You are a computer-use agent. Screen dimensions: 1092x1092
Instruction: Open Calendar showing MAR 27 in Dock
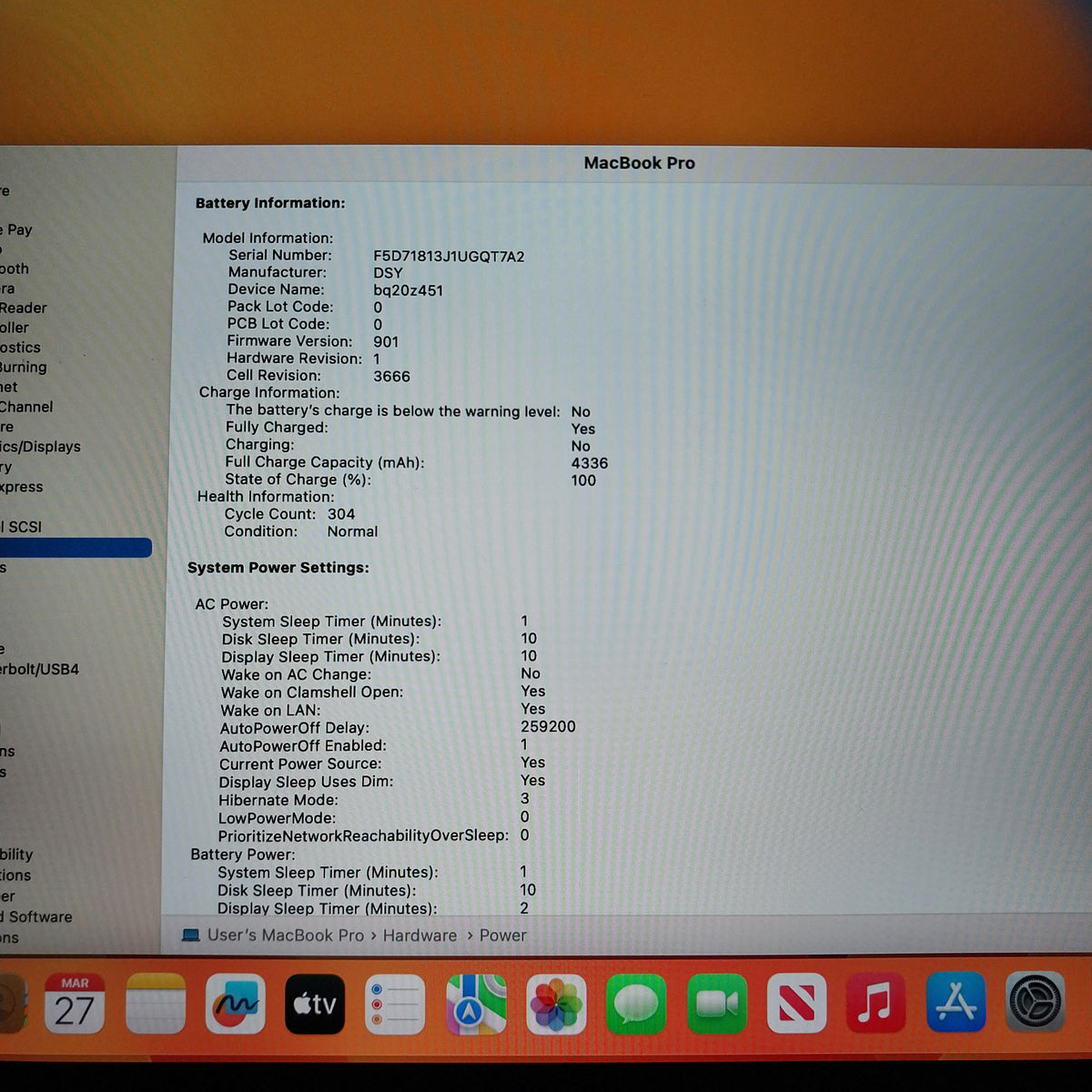pyautogui.click(x=75, y=1004)
